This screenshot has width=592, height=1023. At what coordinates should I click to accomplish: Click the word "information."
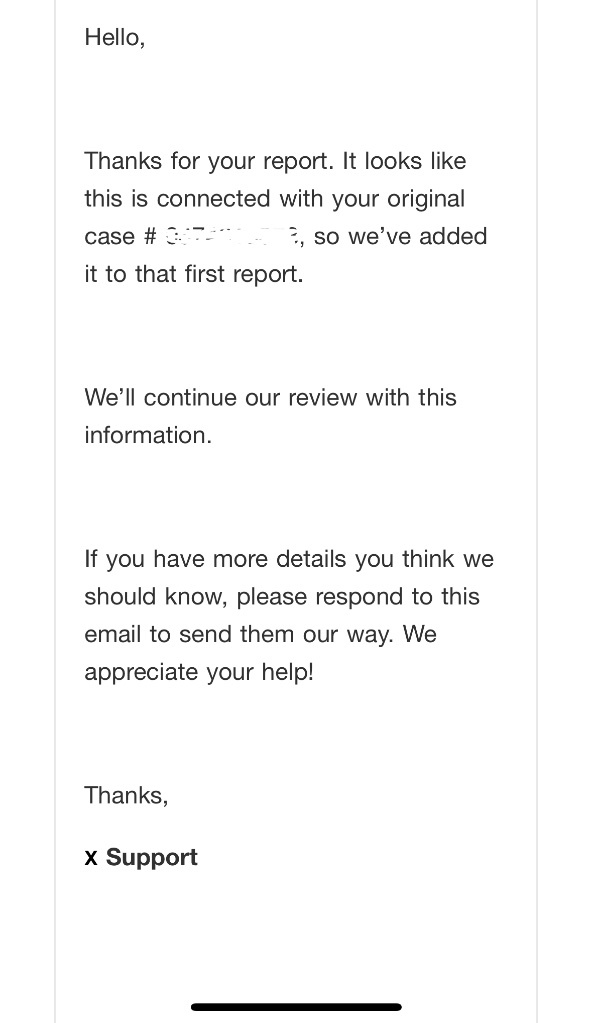148,435
